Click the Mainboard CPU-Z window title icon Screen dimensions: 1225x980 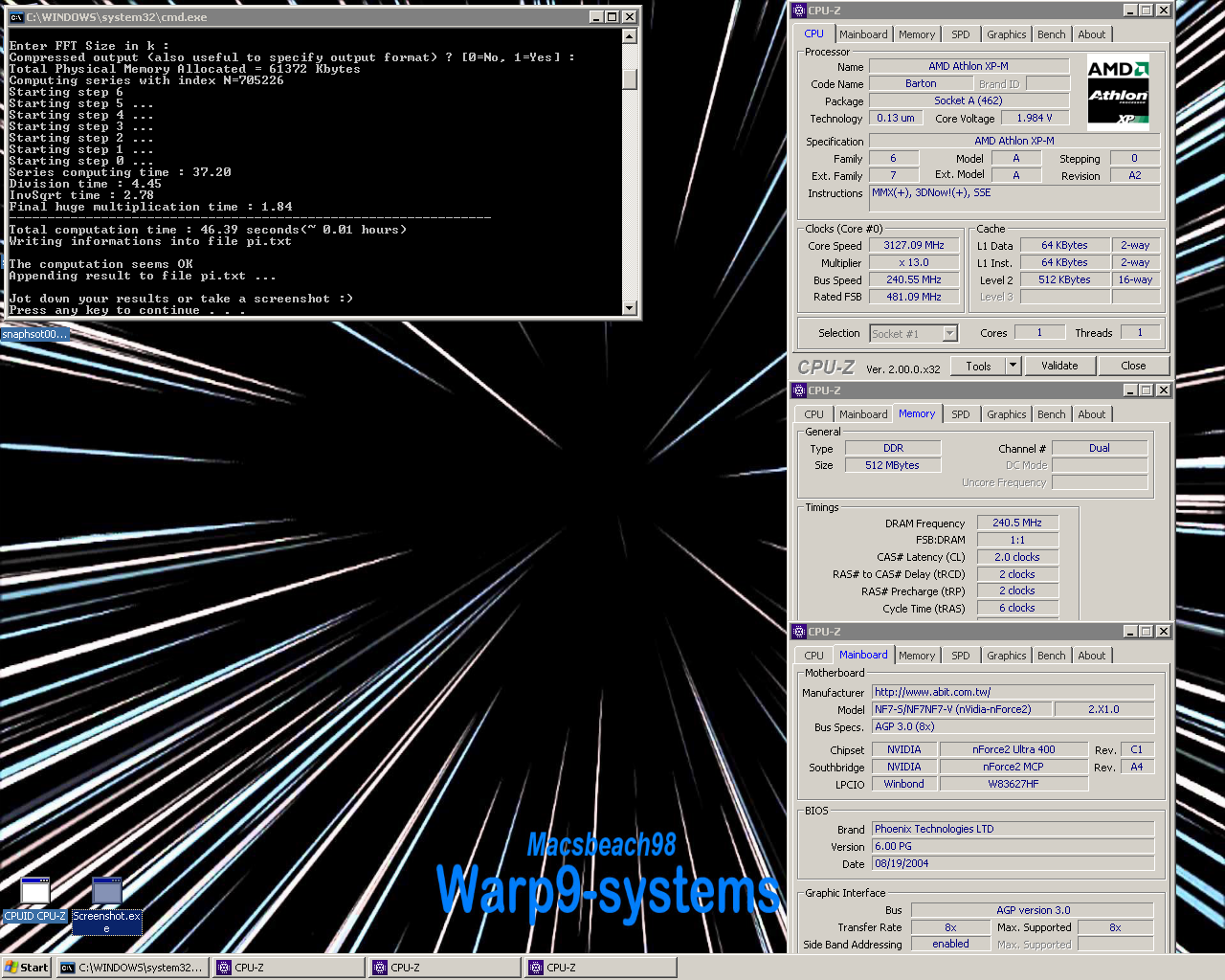pyautogui.click(x=799, y=632)
